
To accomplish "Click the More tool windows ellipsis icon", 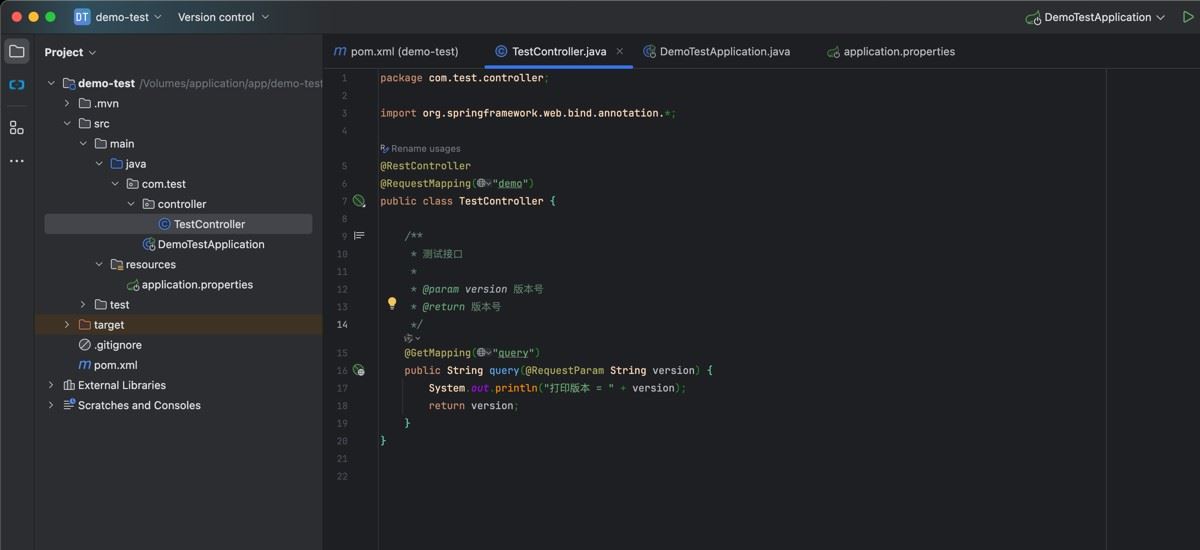I will (17, 161).
